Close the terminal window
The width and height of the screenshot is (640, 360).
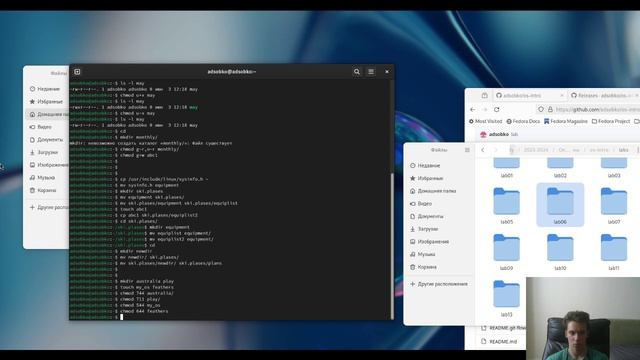387,72
